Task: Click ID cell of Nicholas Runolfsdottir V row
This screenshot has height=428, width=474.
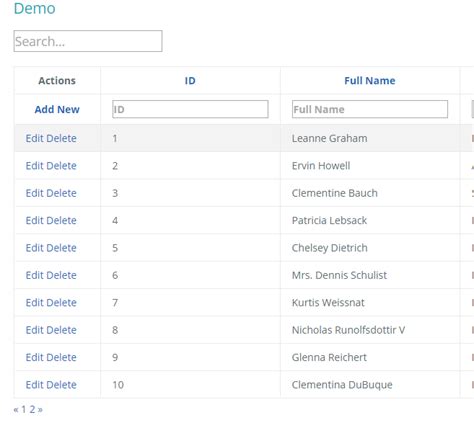Action: [x=190, y=330]
